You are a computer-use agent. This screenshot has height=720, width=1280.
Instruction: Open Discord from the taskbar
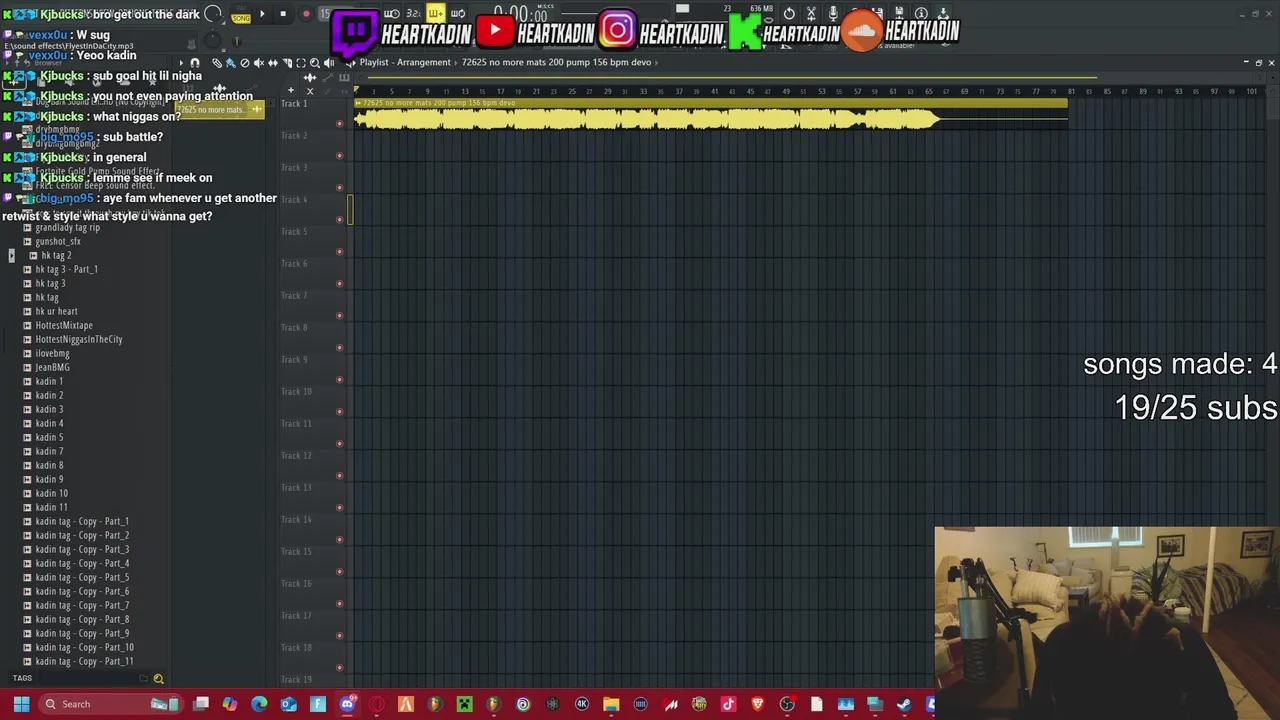tap(347, 704)
